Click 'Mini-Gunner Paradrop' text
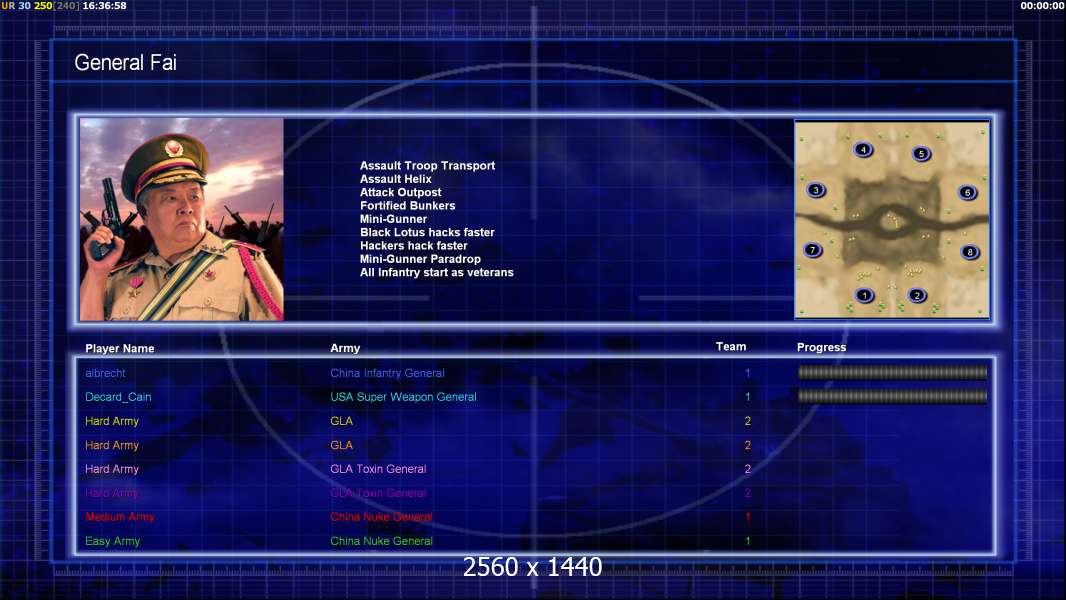This screenshot has height=600, width=1066. tap(420, 259)
